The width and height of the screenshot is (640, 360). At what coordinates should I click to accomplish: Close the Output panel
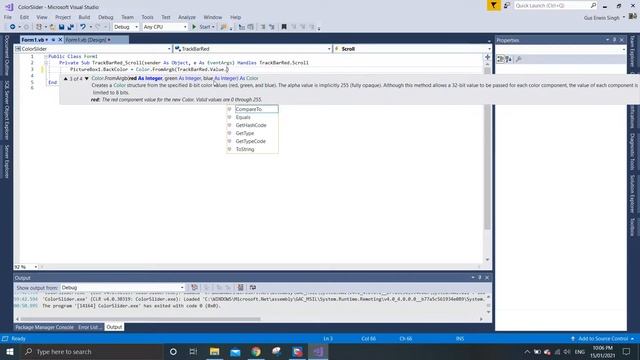point(487,278)
